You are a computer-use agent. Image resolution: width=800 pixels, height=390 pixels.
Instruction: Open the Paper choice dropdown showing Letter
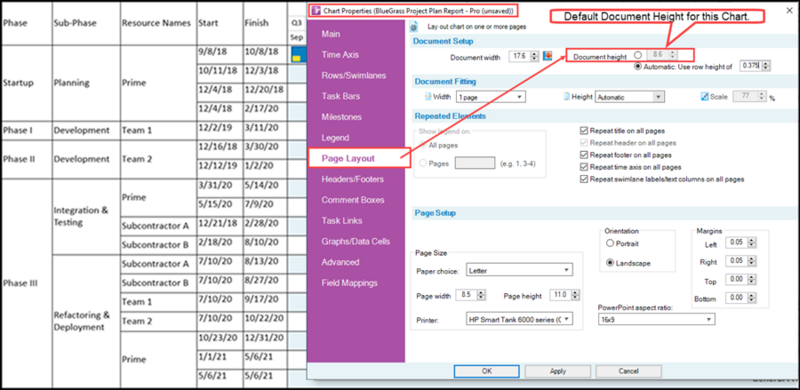click(519, 270)
